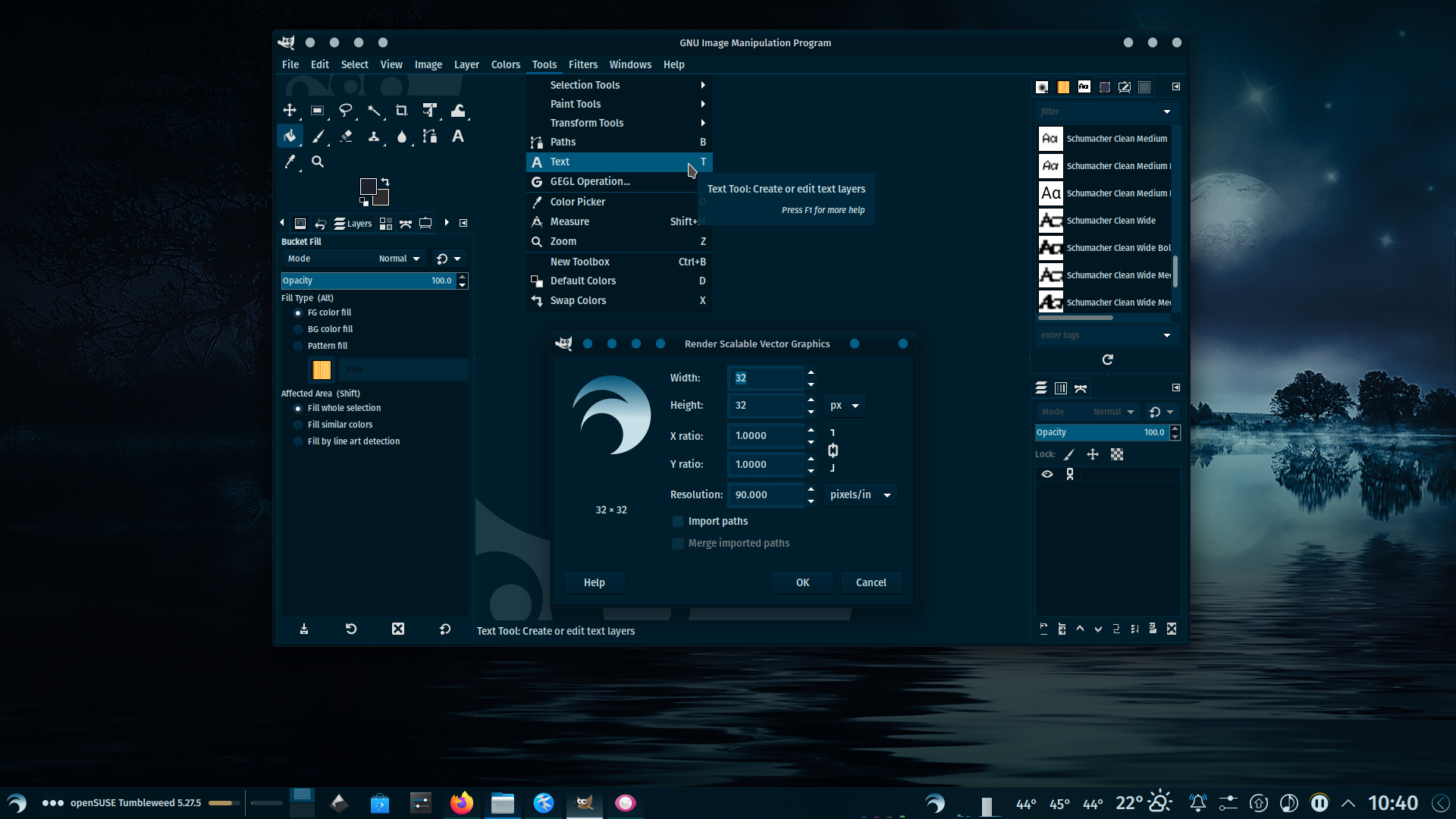Choose Pattern fill radio button
The width and height of the screenshot is (1456, 819).
[298, 346]
